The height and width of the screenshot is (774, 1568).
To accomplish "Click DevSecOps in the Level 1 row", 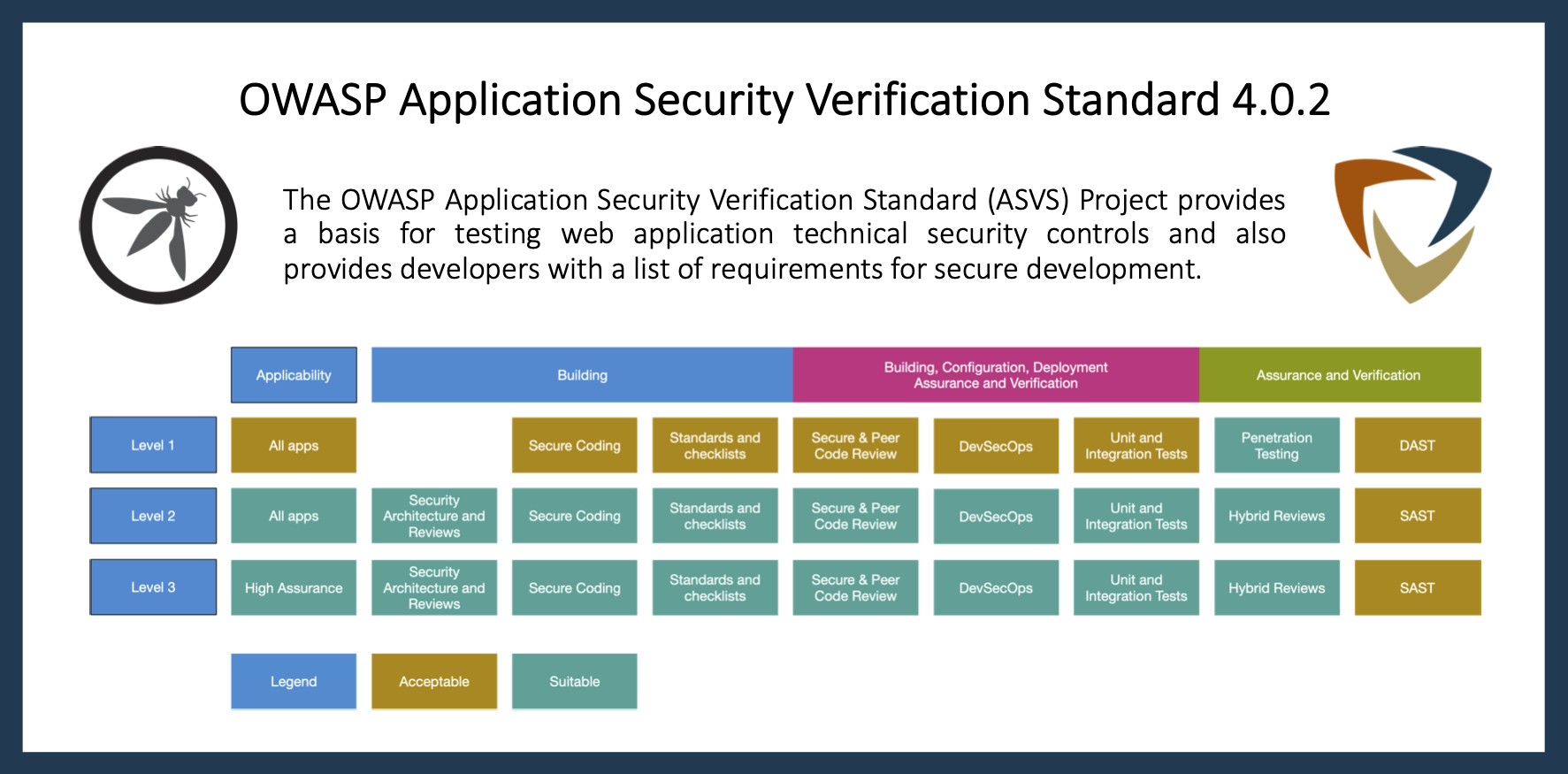I will tap(996, 446).
